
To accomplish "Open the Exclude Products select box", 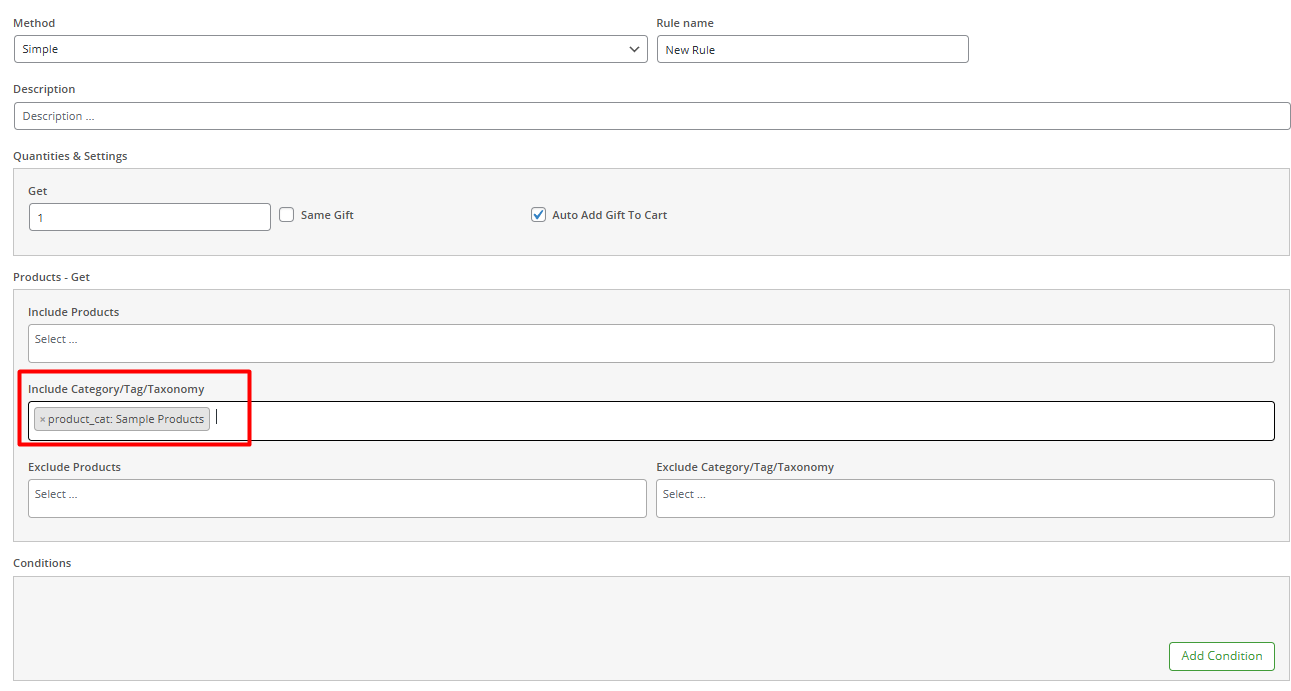I will coord(337,498).
